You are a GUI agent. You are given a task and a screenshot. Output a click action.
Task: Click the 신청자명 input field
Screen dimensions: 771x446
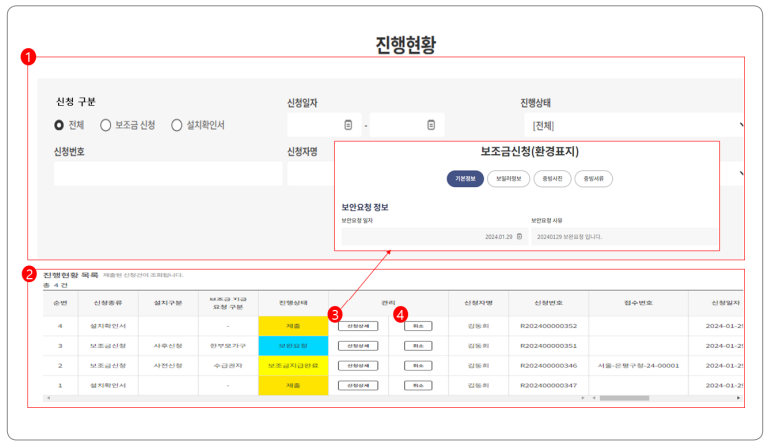tap(311, 174)
